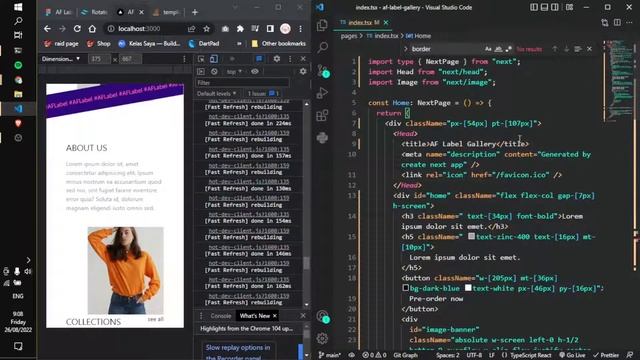Show more bookmarks chevron
Image resolution: width=640 pixels, height=360 pixels.
pos(239,43)
